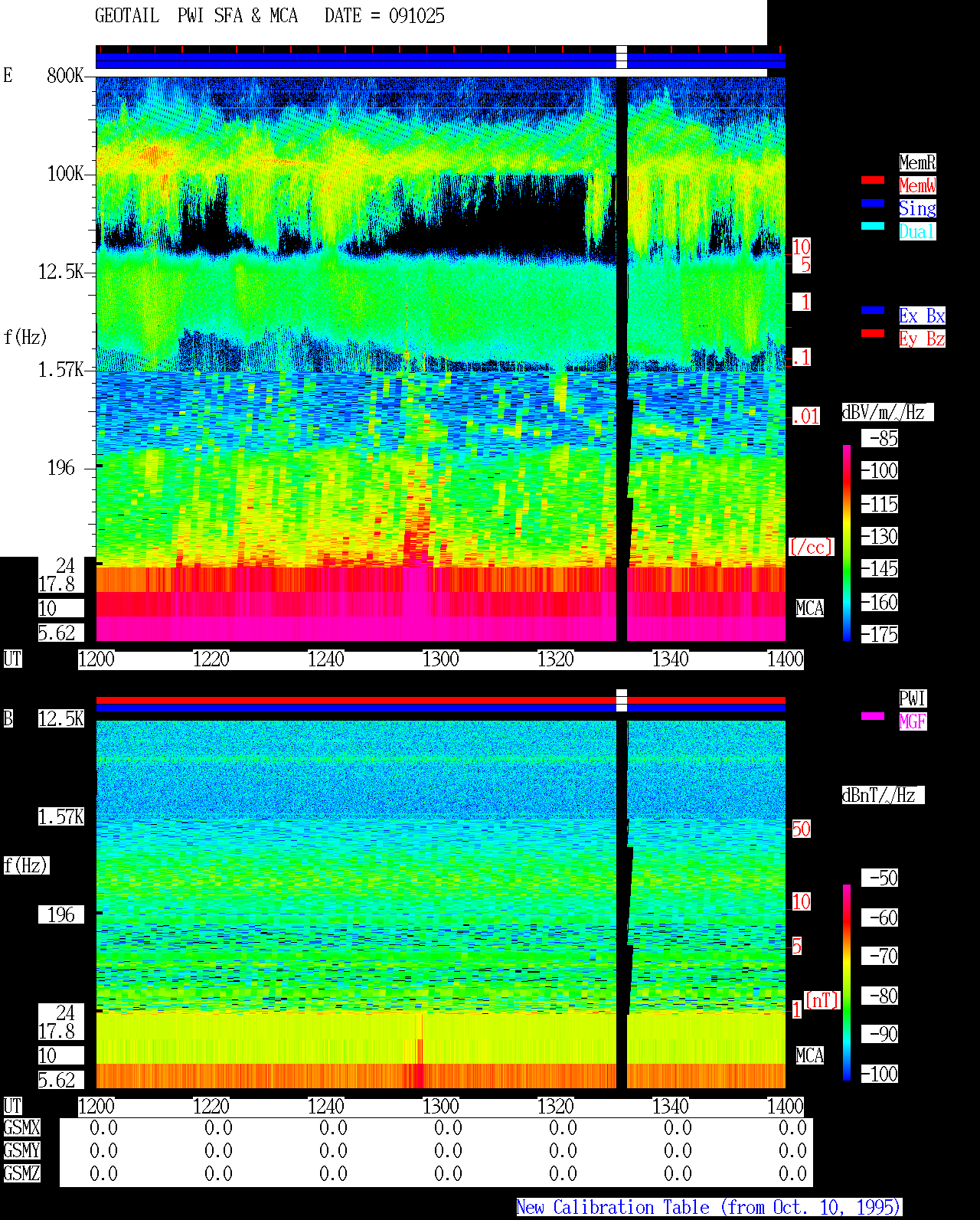980x1220 pixels.
Task: Click the 'GEOTAIL PWI SFA & MCA' title
Action: (196, 16)
